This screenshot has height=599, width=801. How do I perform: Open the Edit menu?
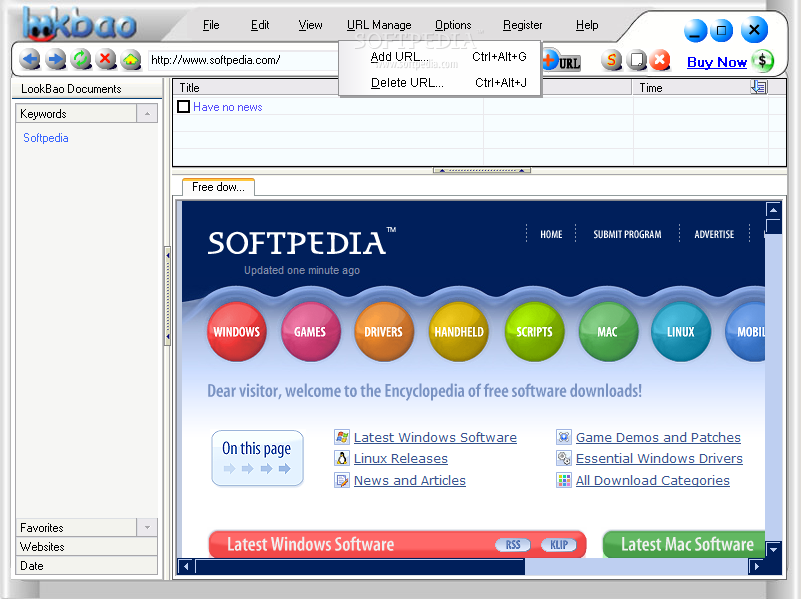tap(260, 25)
